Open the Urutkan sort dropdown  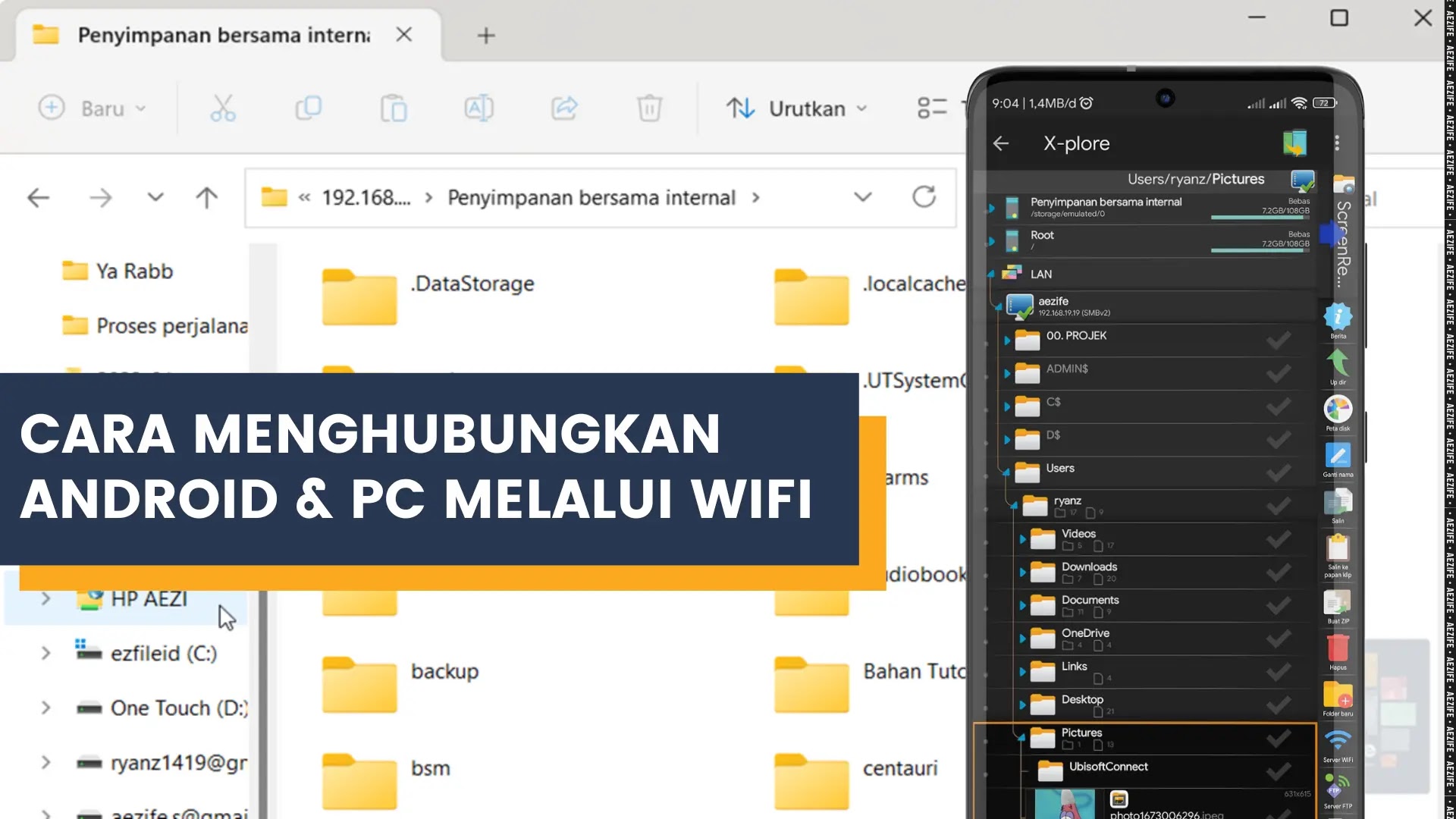click(796, 108)
